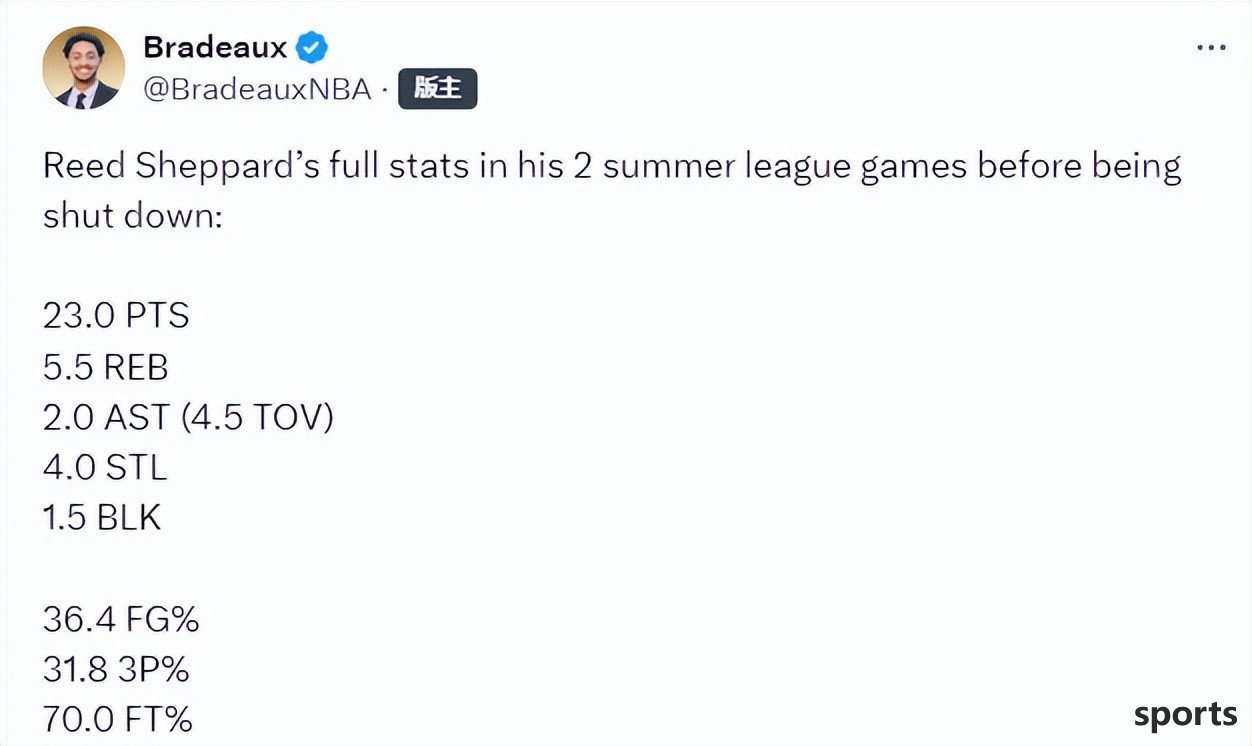
Task: Click the tweet's first line about Reed Sheppard
Action: [612, 167]
